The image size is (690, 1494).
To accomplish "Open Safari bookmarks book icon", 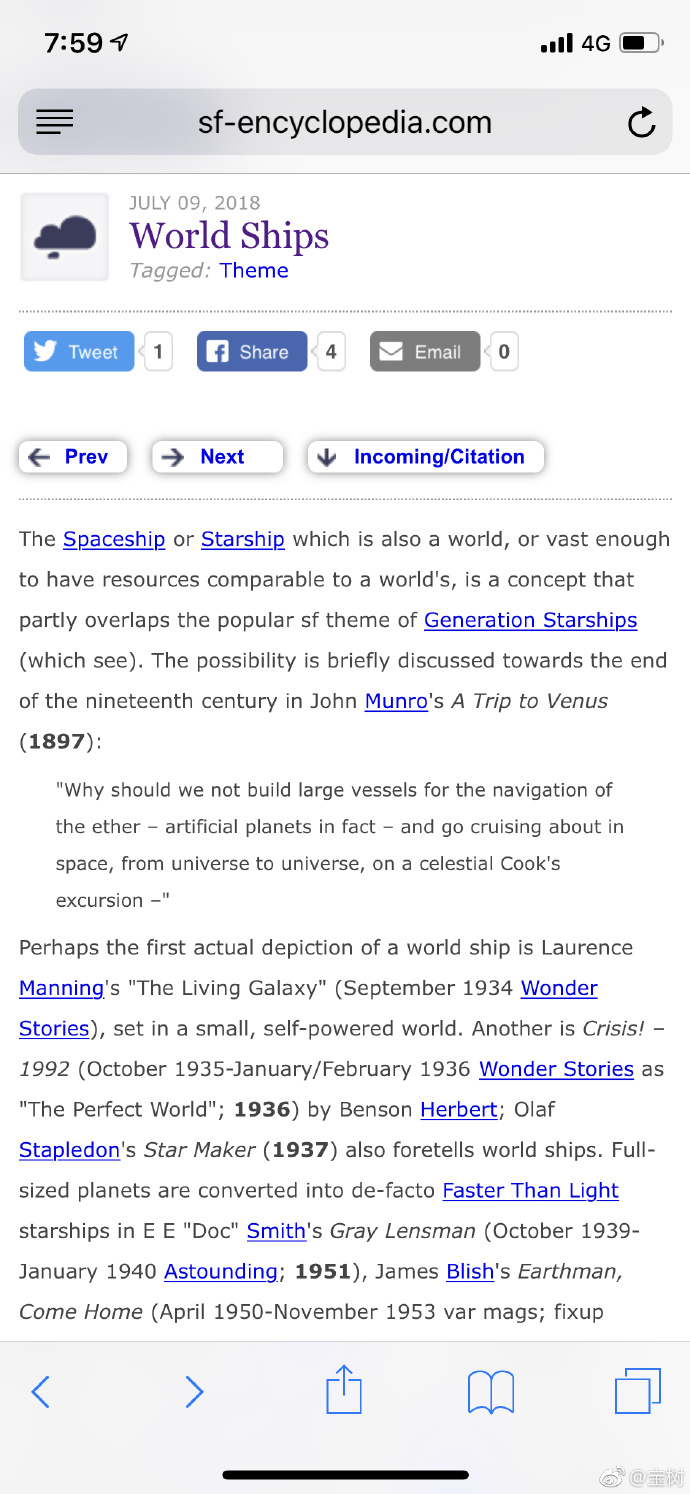I will [491, 1391].
